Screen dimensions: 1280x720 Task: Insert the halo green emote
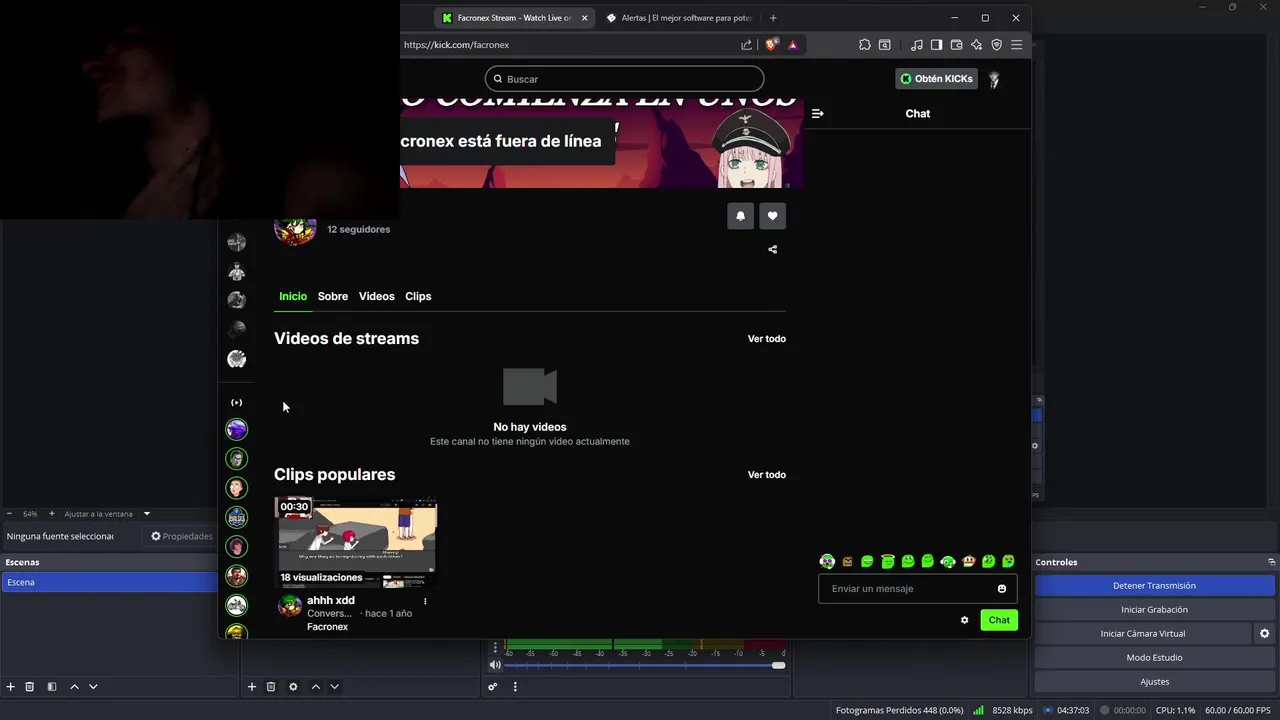[888, 562]
